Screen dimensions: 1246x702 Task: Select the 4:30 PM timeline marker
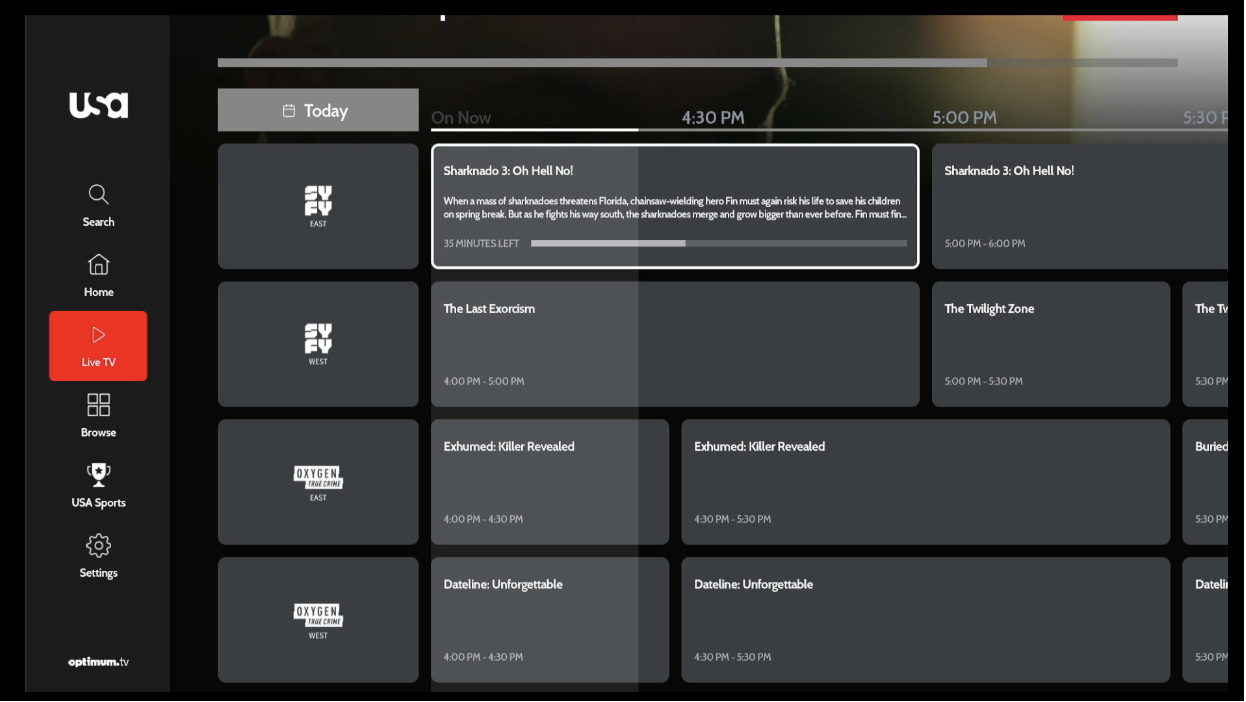coord(713,117)
